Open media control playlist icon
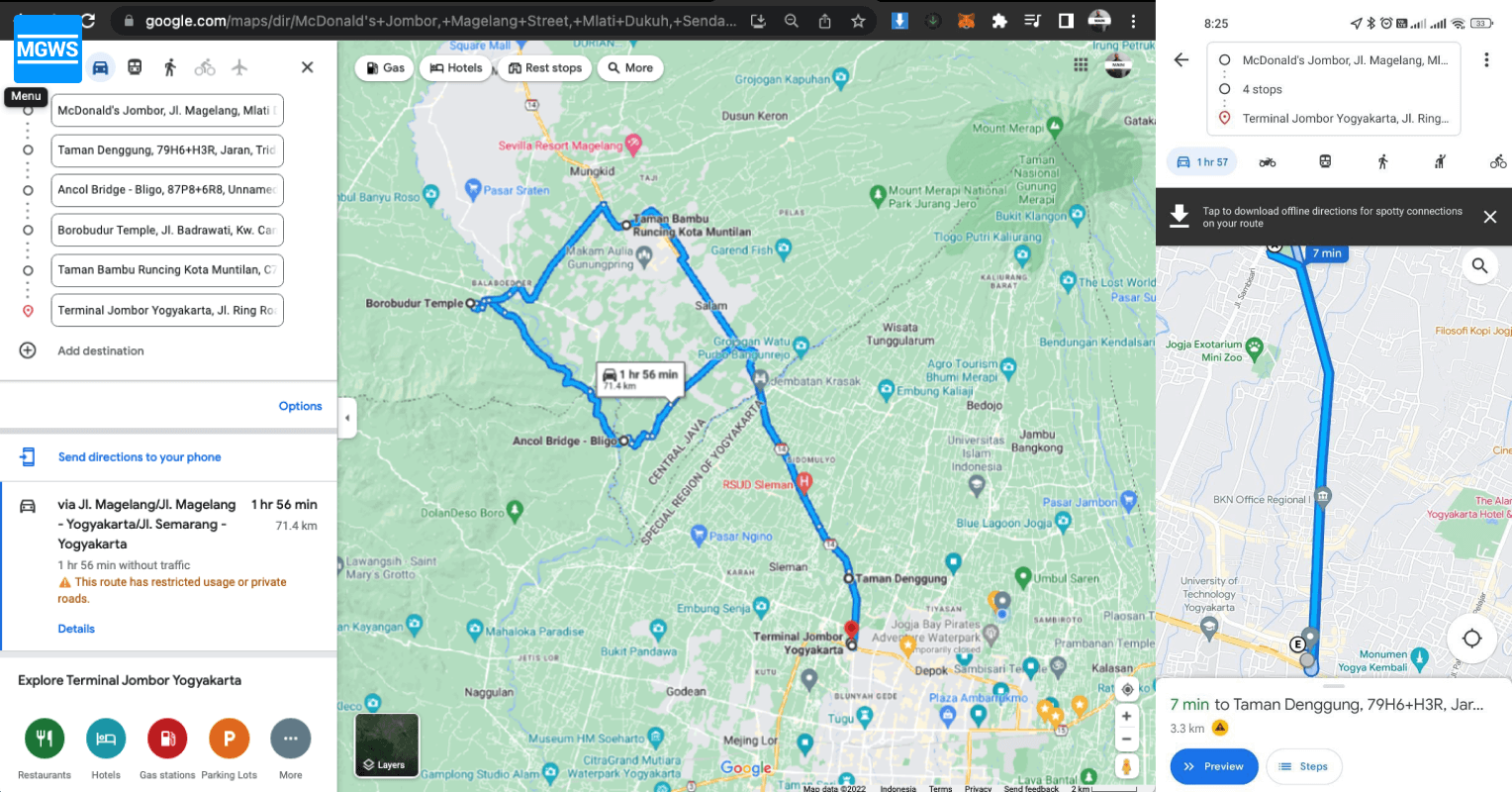 click(x=1032, y=21)
